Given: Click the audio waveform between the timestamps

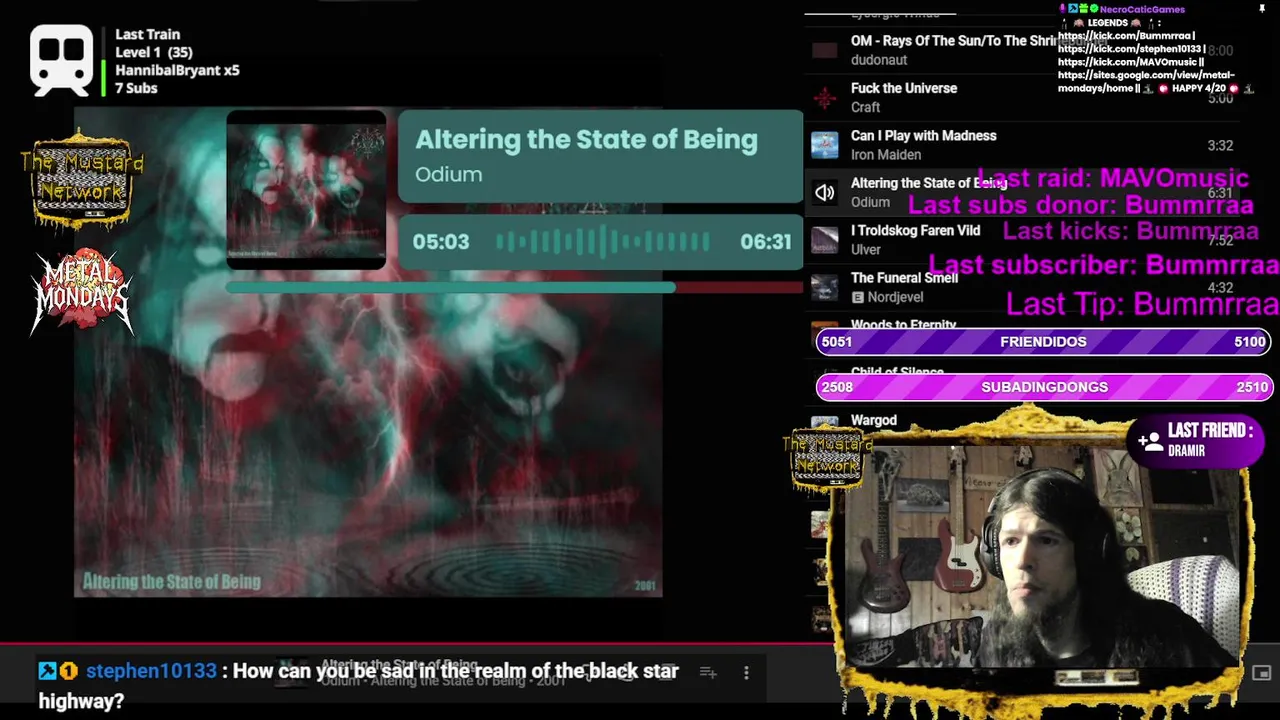Looking at the screenshot, I should point(603,242).
